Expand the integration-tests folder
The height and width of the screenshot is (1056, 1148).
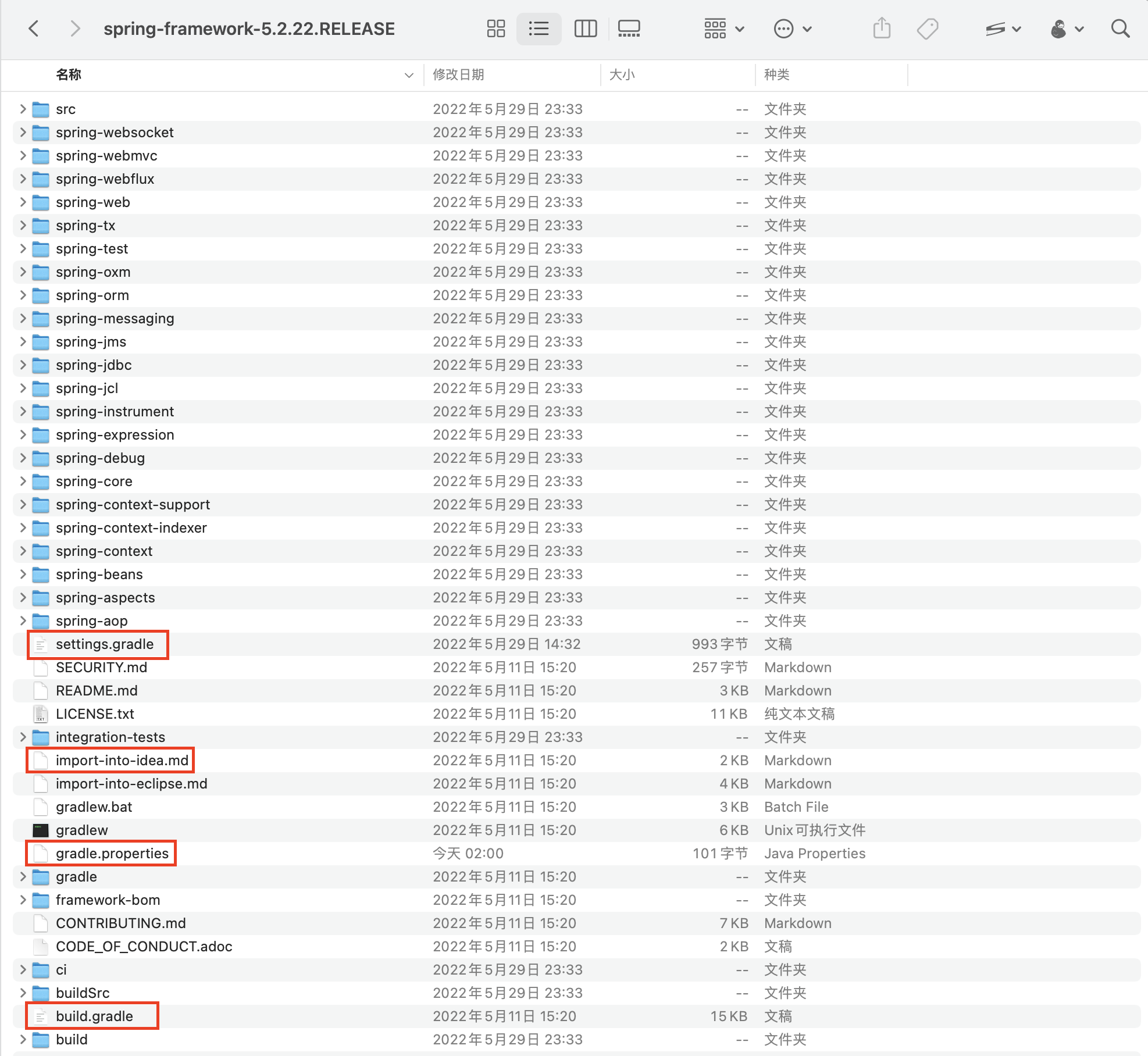tap(23, 737)
